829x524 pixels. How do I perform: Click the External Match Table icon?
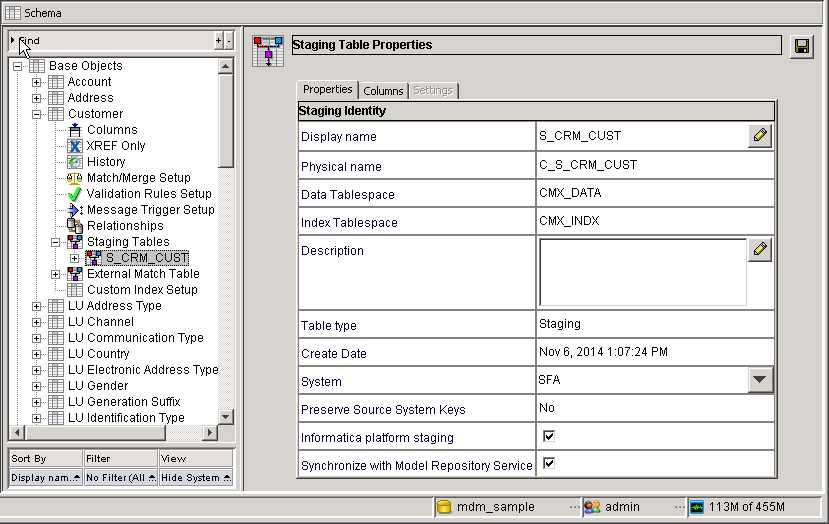pos(75,274)
